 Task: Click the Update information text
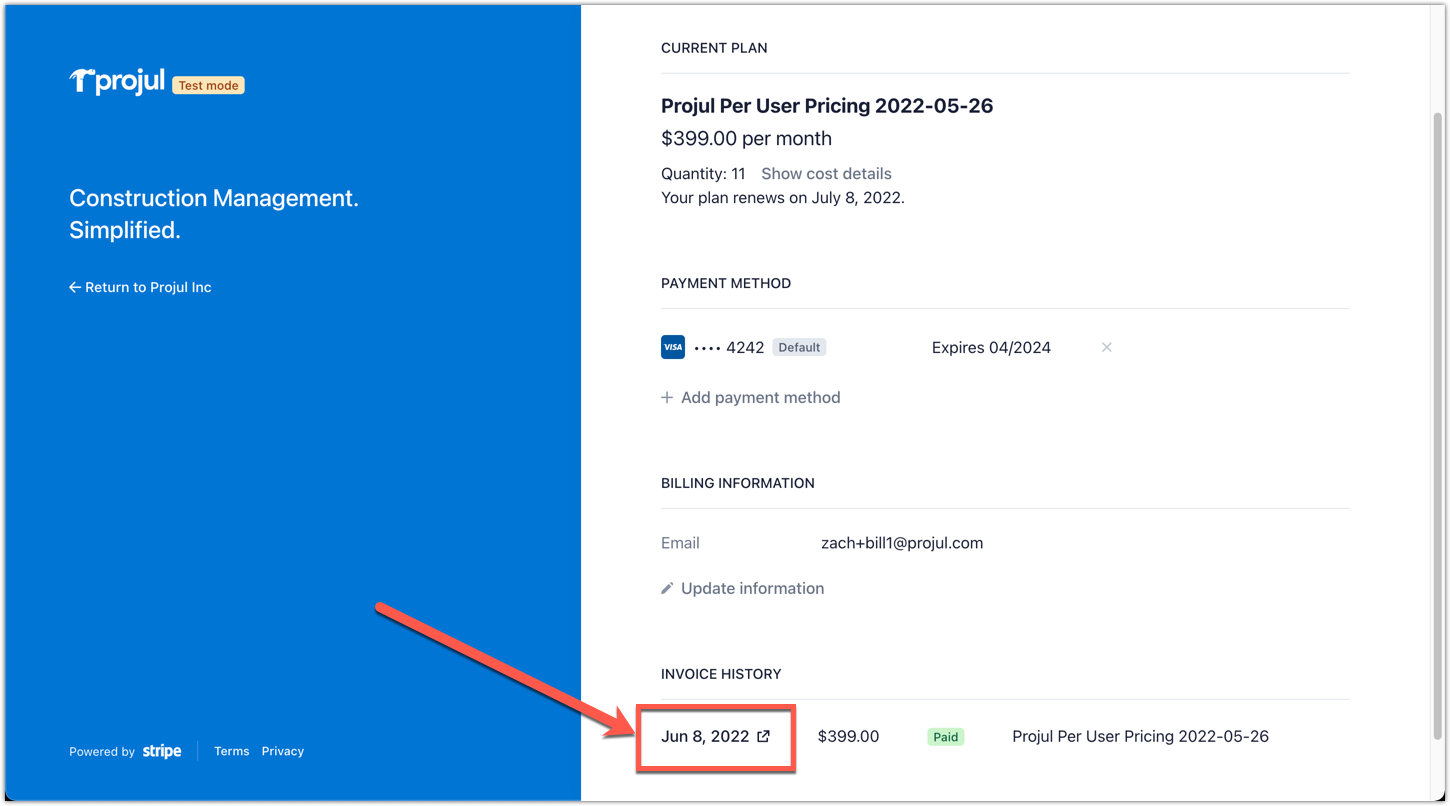(x=752, y=588)
